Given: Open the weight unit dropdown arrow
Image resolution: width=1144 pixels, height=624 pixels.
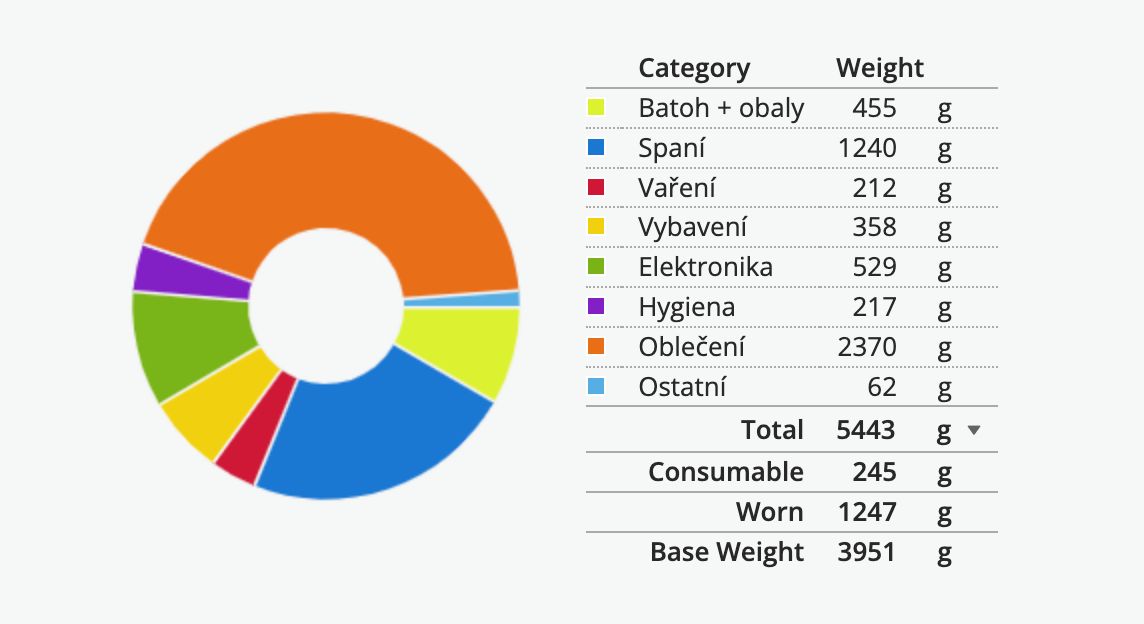Looking at the screenshot, I should point(975,430).
